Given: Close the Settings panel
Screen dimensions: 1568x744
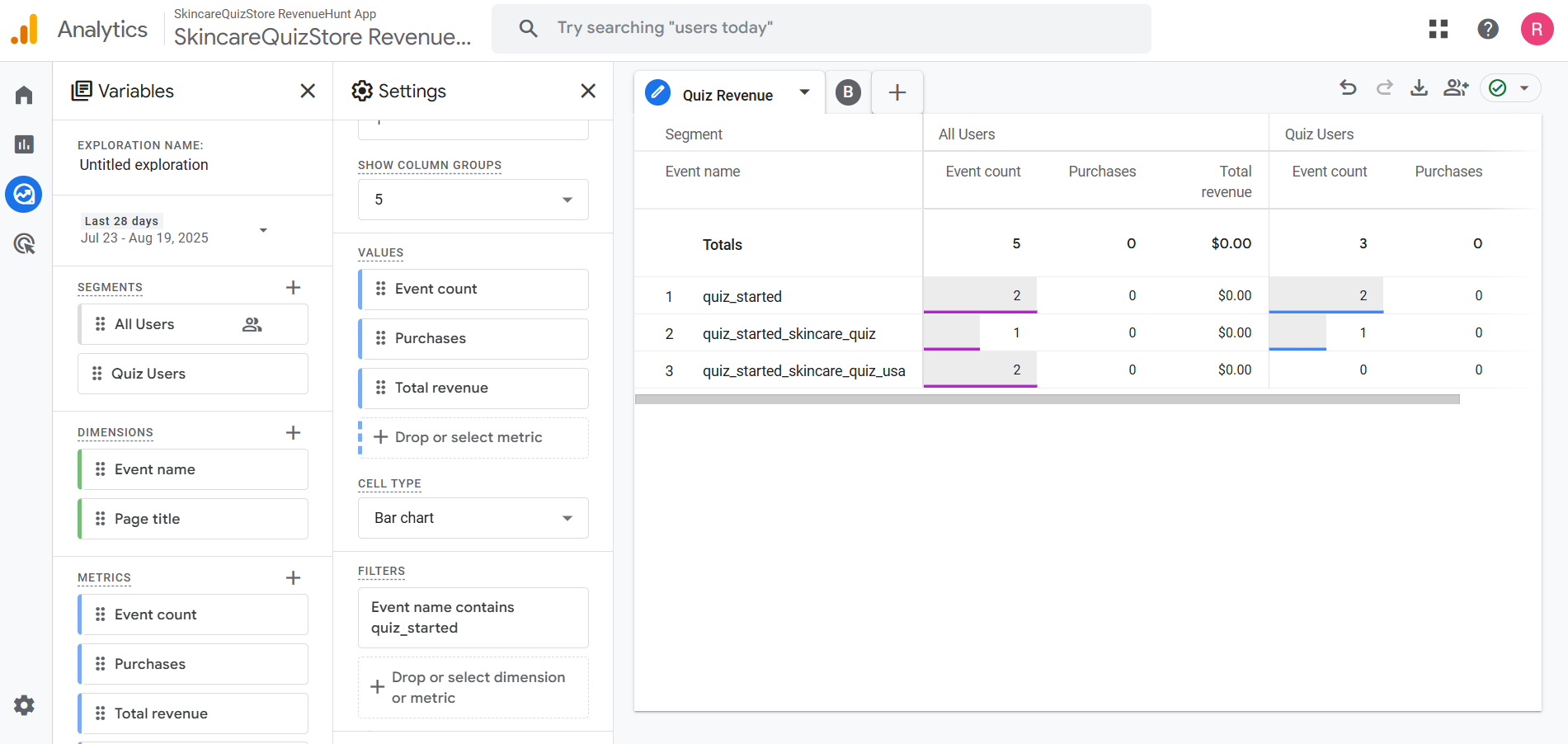Looking at the screenshot, I should point(588,91).
